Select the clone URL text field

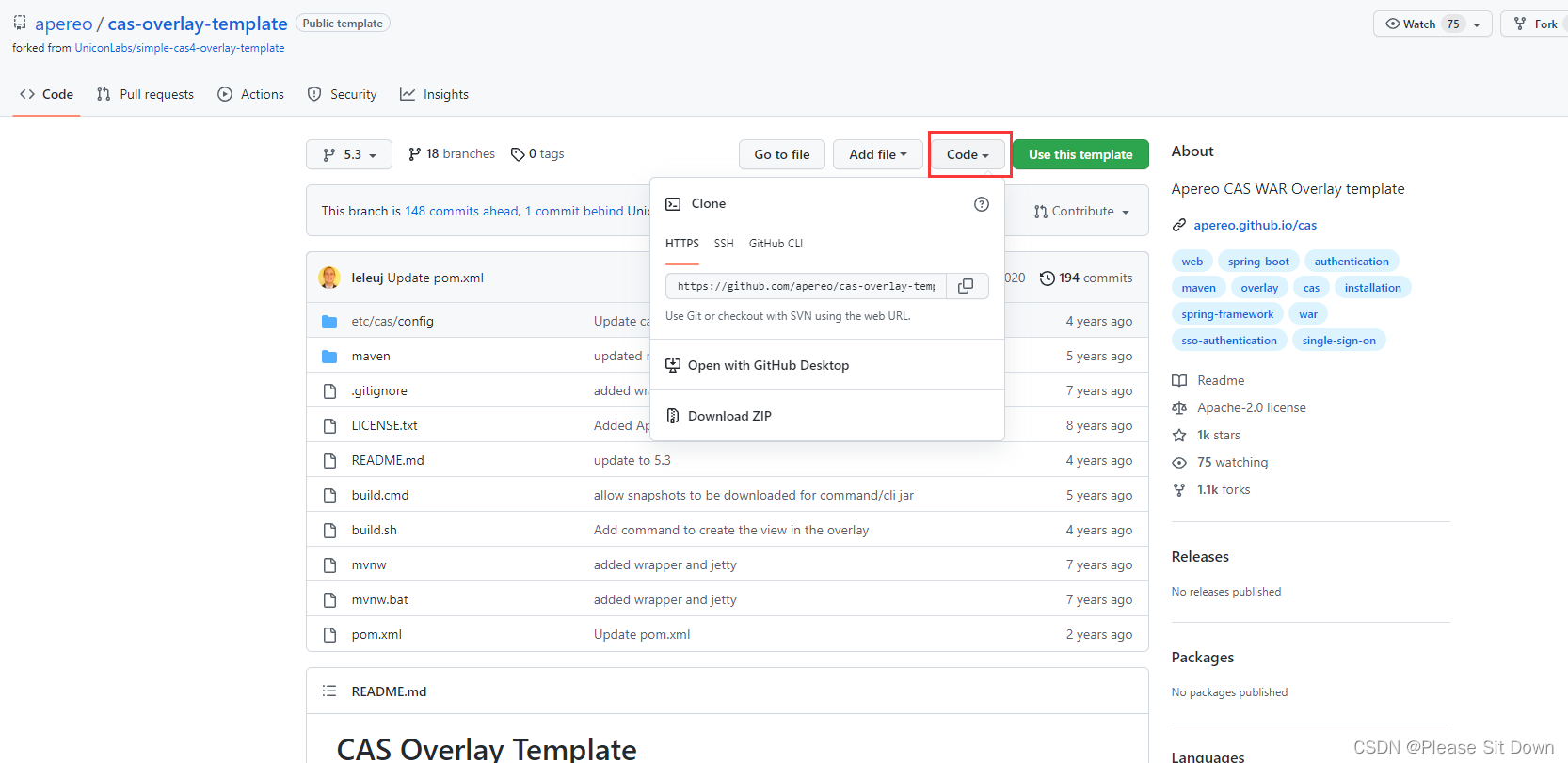click(806, 286)
